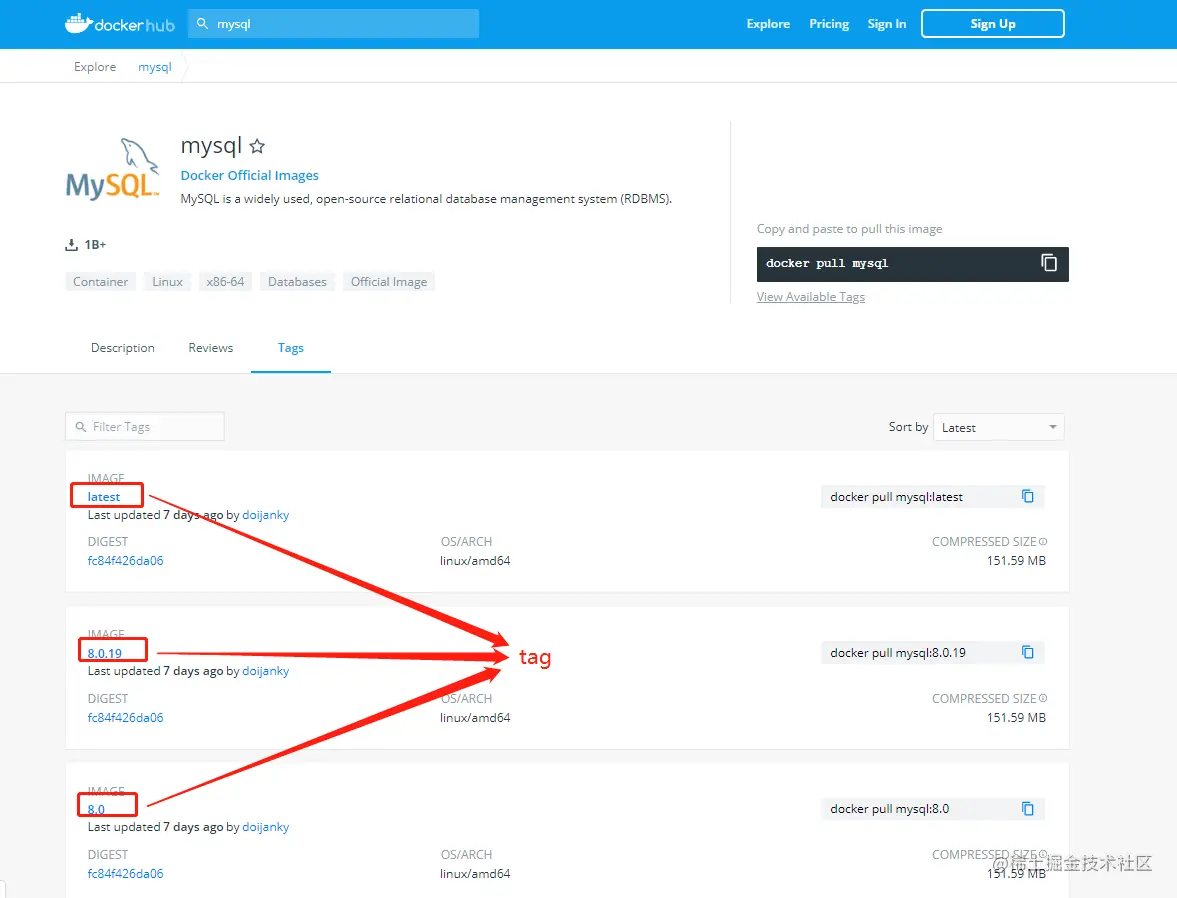Screen dimensions: 1177x898
Task: Click the Linux category chip
Action: point(167,282)
